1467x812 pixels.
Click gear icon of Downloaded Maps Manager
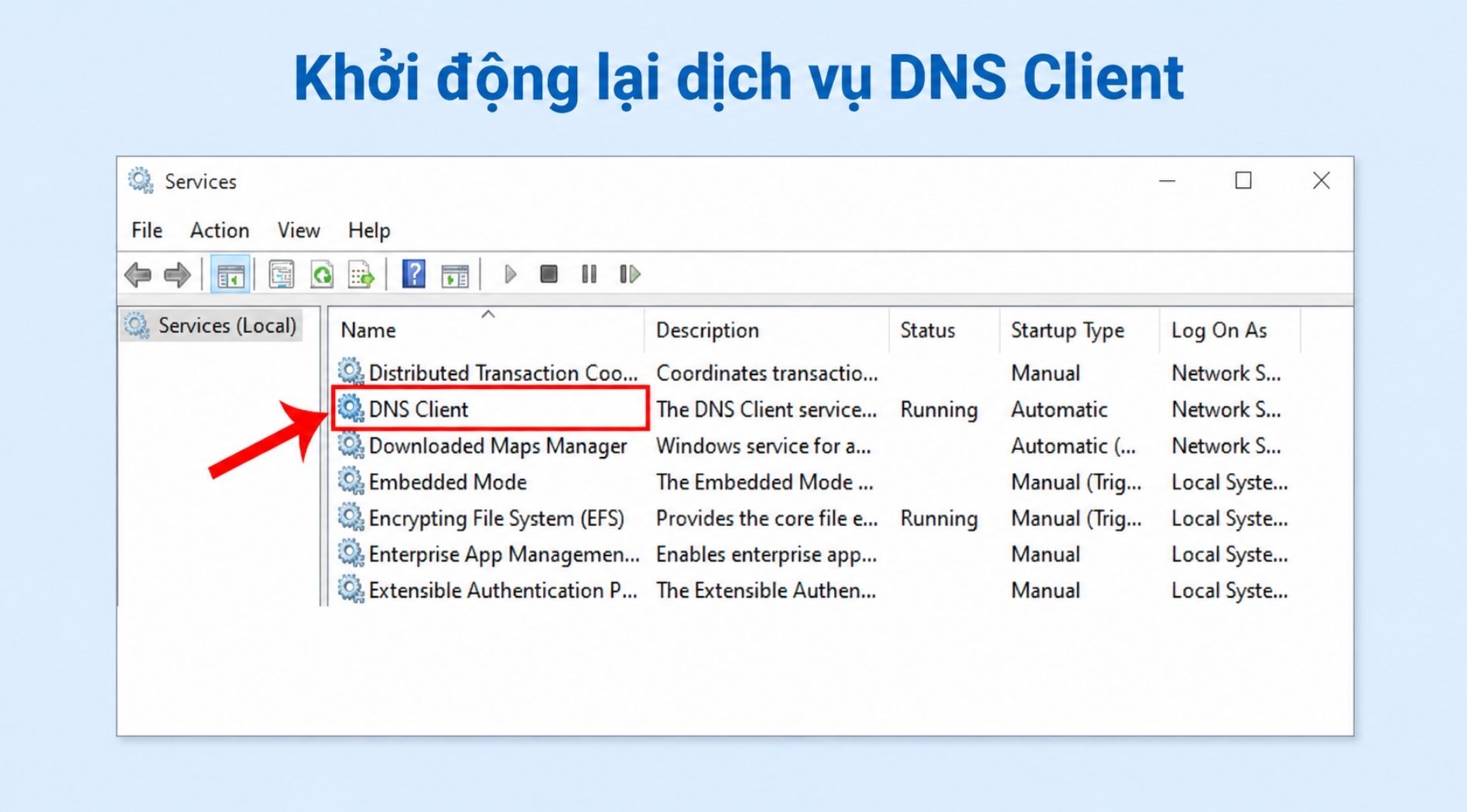pos(351,444)
